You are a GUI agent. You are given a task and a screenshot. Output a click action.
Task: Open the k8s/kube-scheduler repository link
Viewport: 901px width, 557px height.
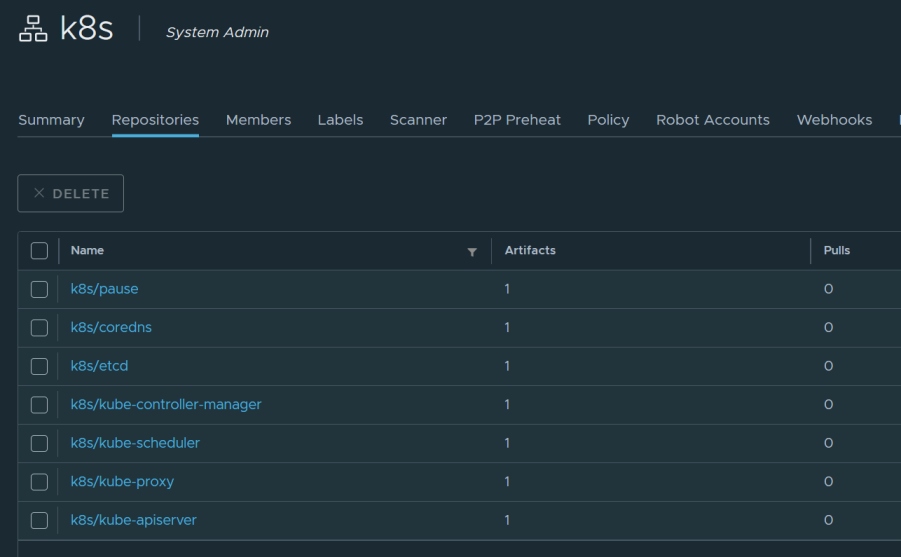click(x=135, y=443)
